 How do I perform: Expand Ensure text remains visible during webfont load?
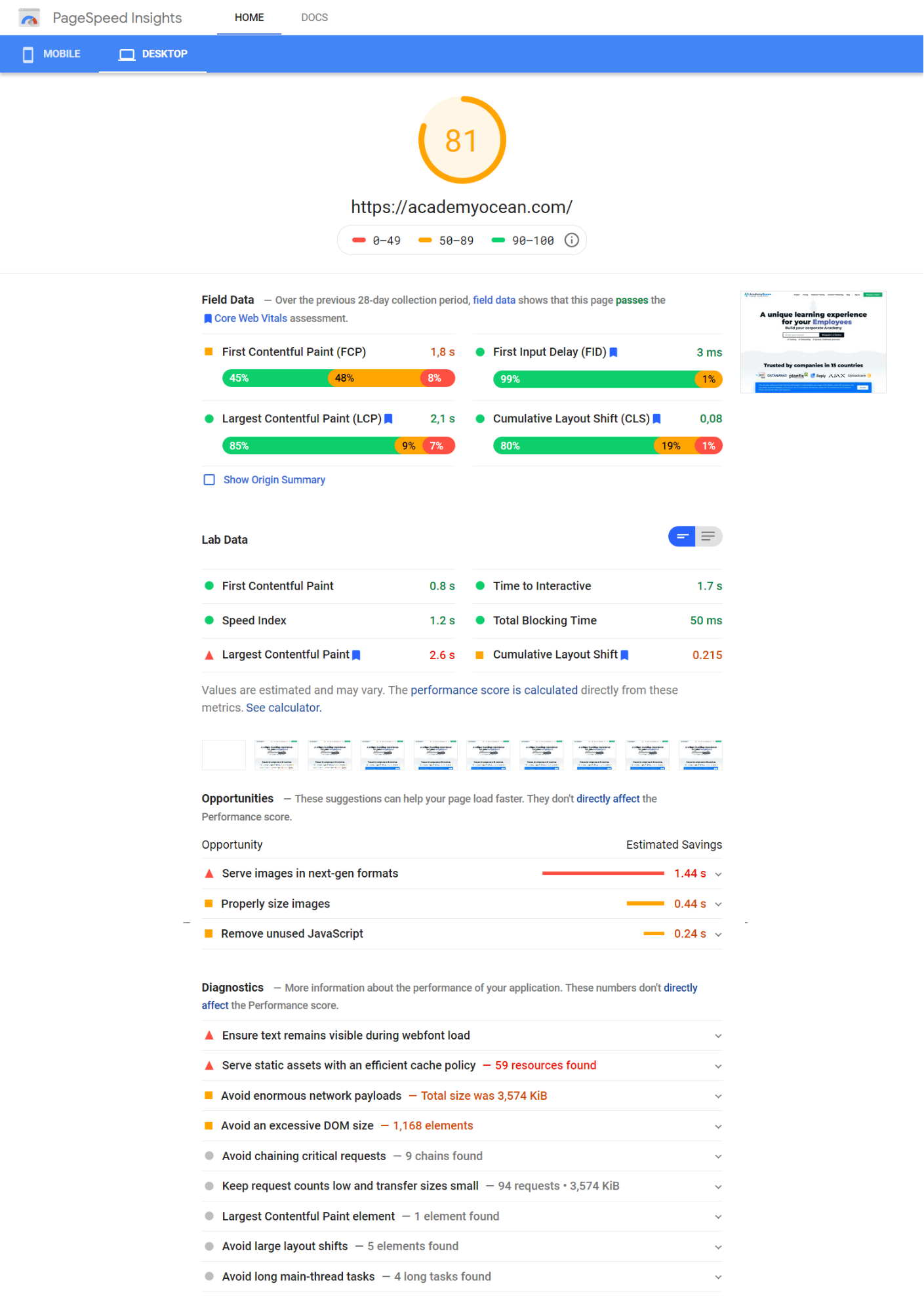(718, 1036)
